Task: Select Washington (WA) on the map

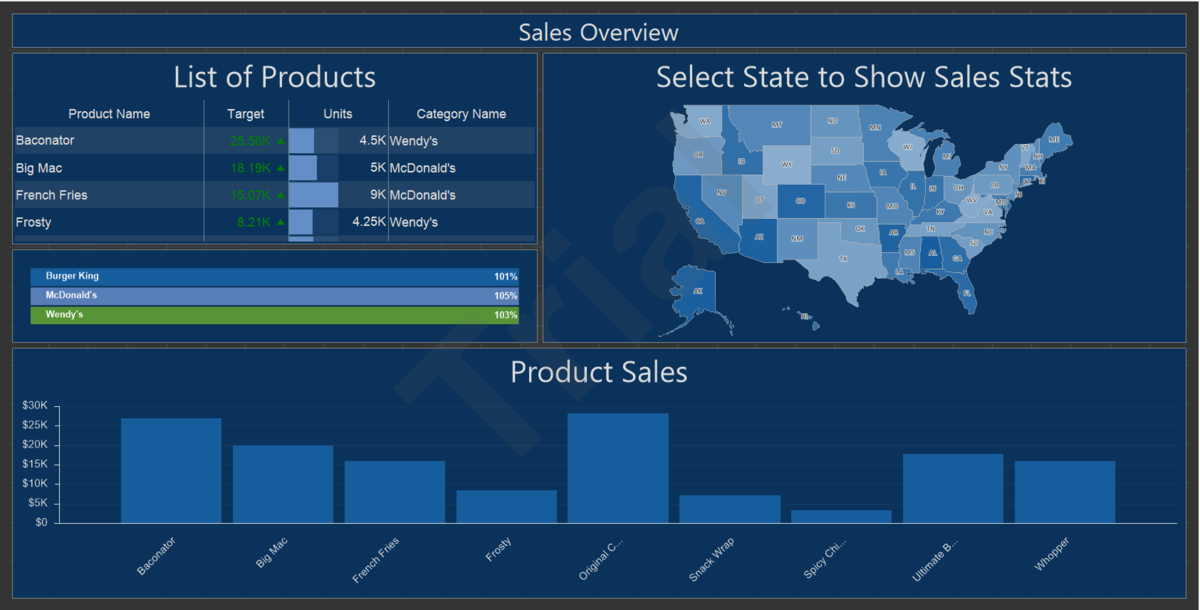Action: [705, 121]
